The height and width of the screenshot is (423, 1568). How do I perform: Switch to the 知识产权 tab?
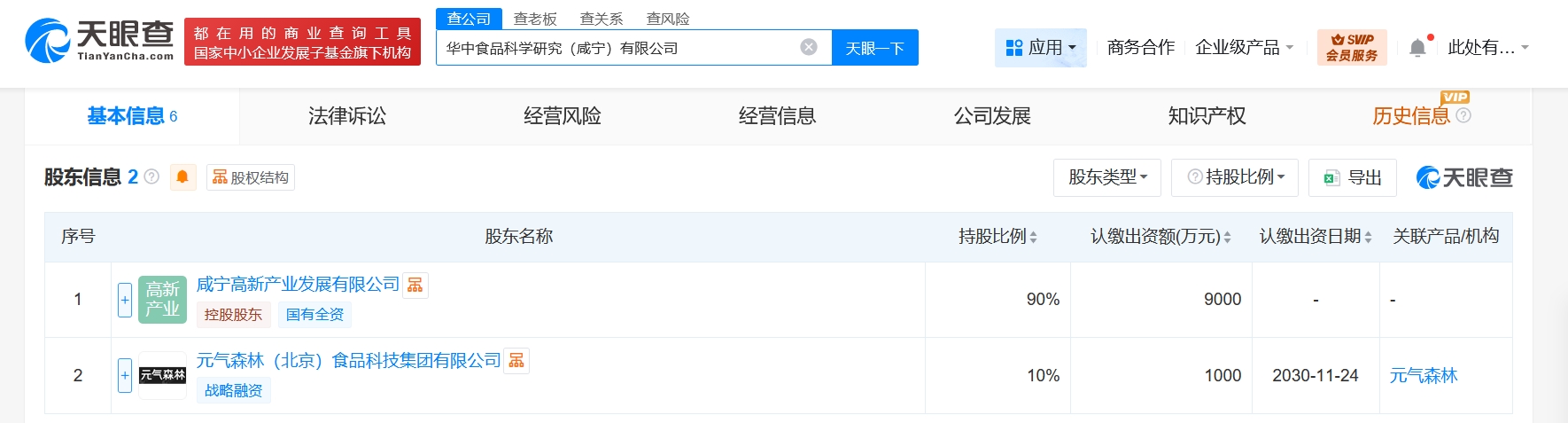click(1207, 116)
